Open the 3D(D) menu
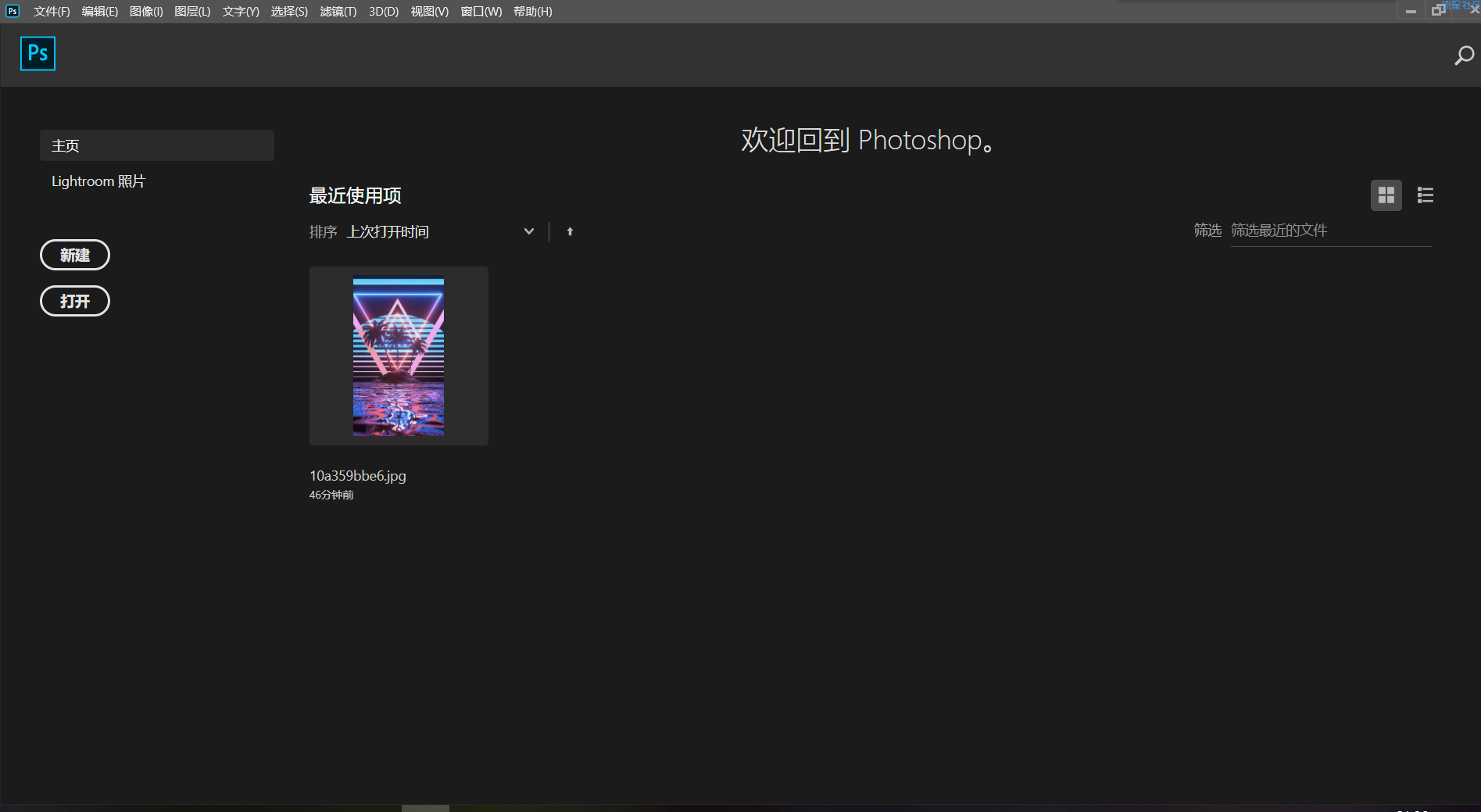Image resolution: width=1481 pixels, height=812 pixels. pyautogui.click(x=384, y=11)
